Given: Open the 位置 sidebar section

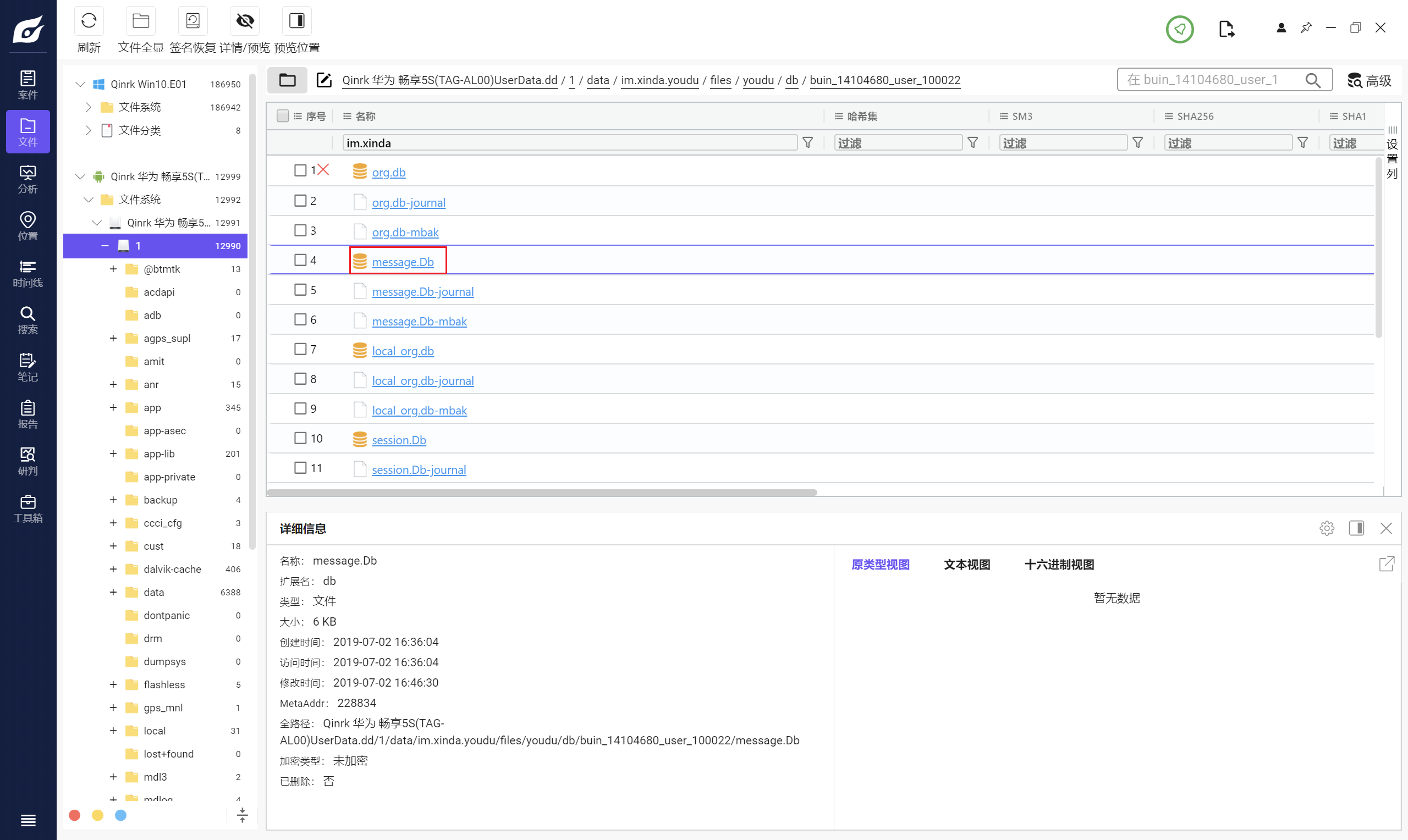Looking at the screenshot, I should [28, 226].
